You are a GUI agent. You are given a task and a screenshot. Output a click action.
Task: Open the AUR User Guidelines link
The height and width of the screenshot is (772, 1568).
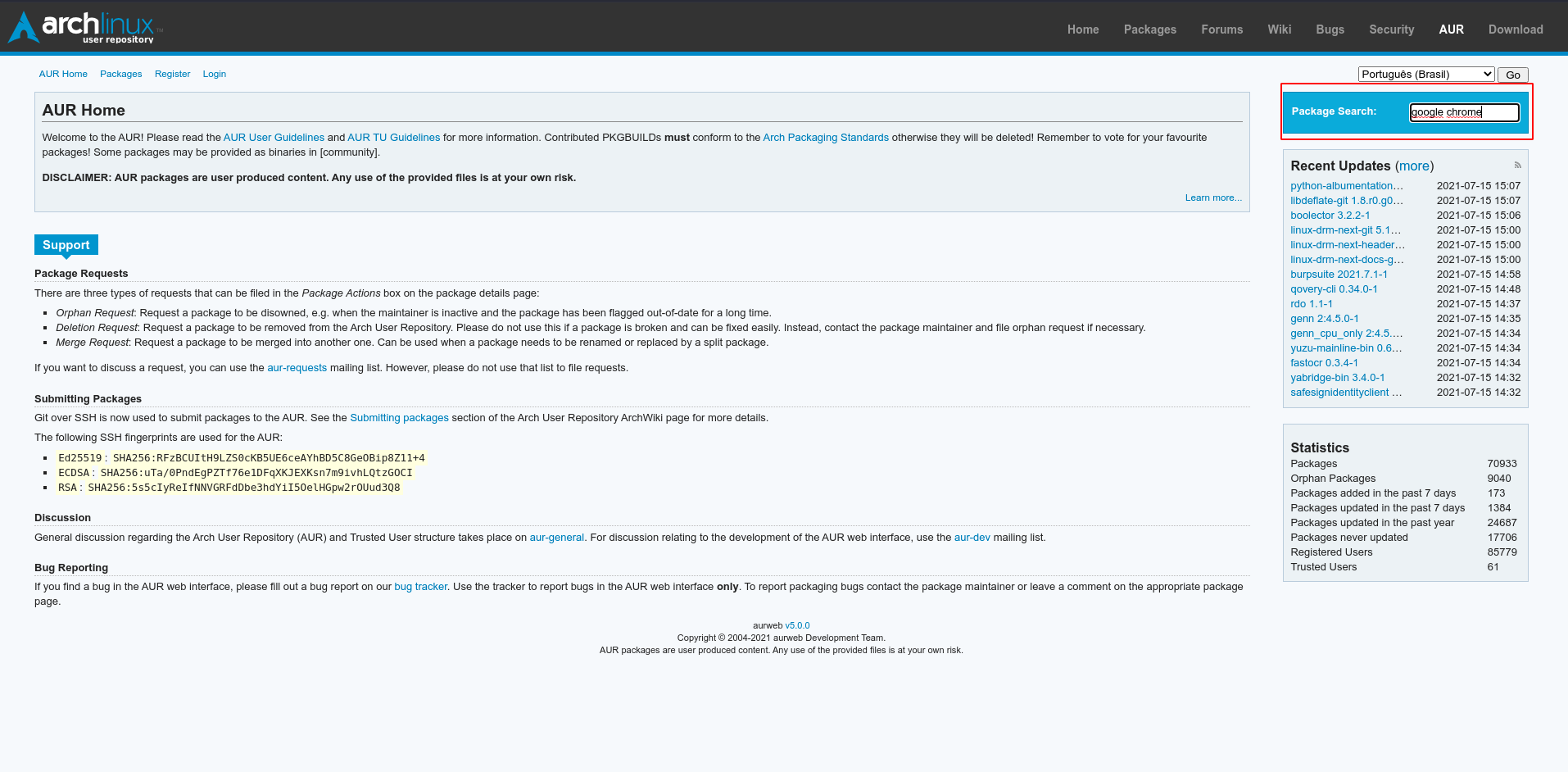[x=274, y=138]
